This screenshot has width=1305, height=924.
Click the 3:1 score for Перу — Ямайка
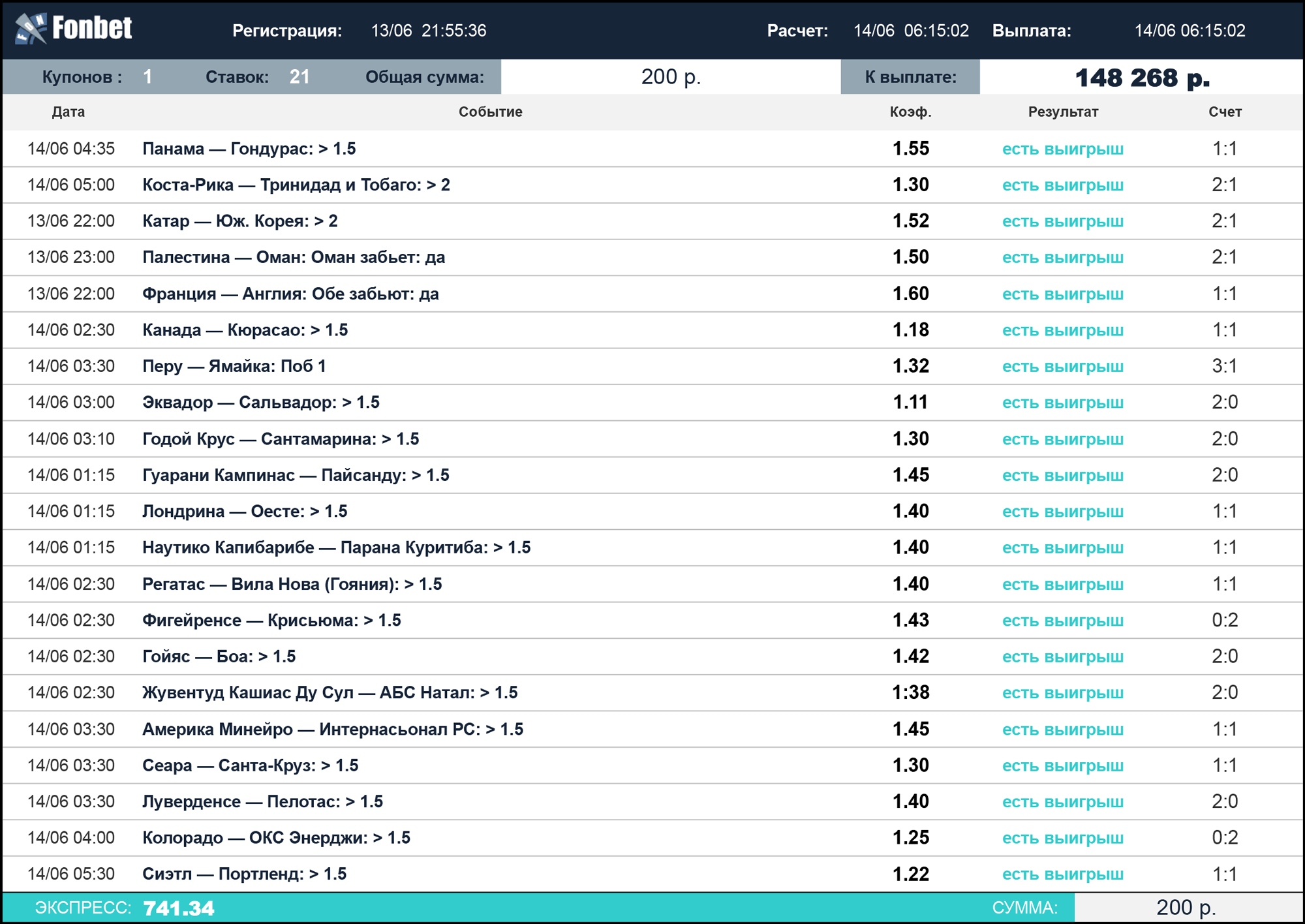tap(1225, 366)
